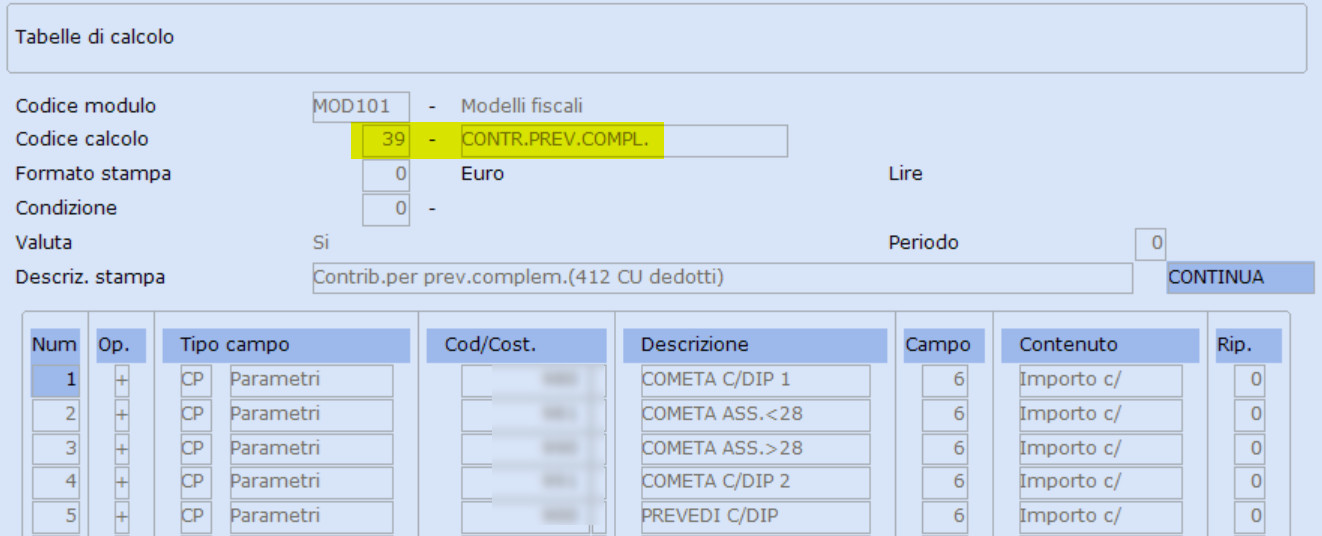Image resolution: width=1322 pixels, height=536 pixels.
Task: Click the COMETA C/DIP 1 description
Action: pyautogui.click(x=756, y=381)
